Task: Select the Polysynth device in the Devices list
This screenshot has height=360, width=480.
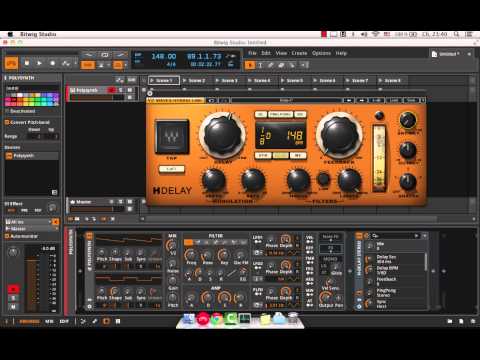Action: click(x=32, y=156)
